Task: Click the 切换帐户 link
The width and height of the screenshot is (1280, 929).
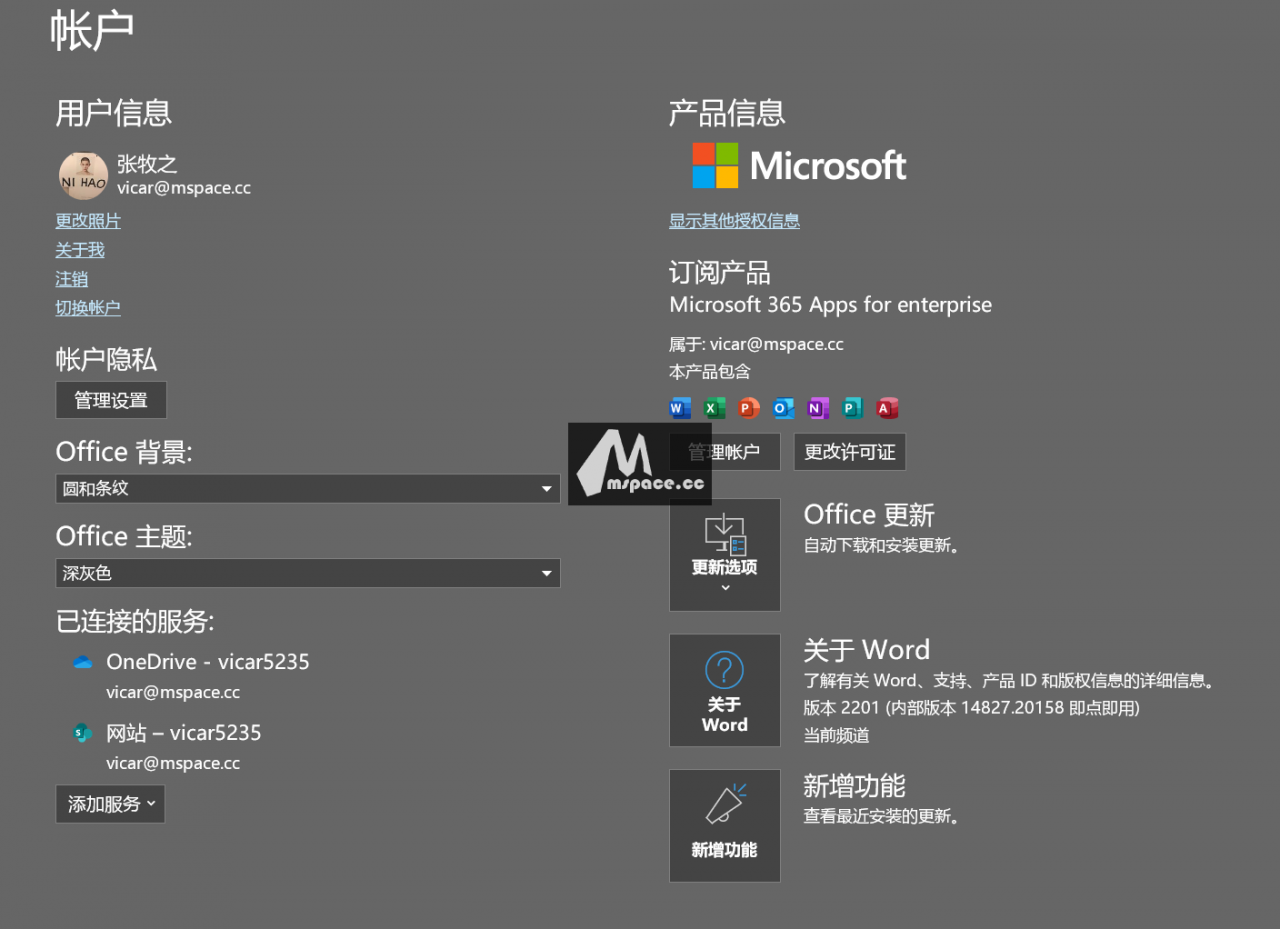Action: click(88, 308)
